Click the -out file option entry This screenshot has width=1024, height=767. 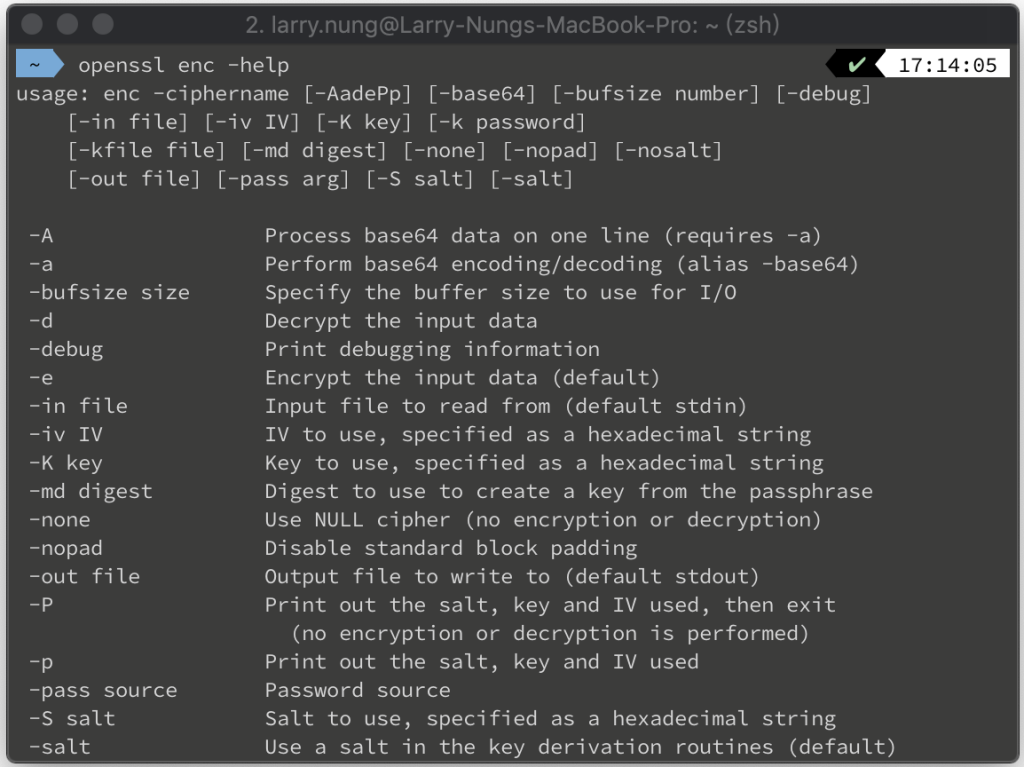click(84, 576)
